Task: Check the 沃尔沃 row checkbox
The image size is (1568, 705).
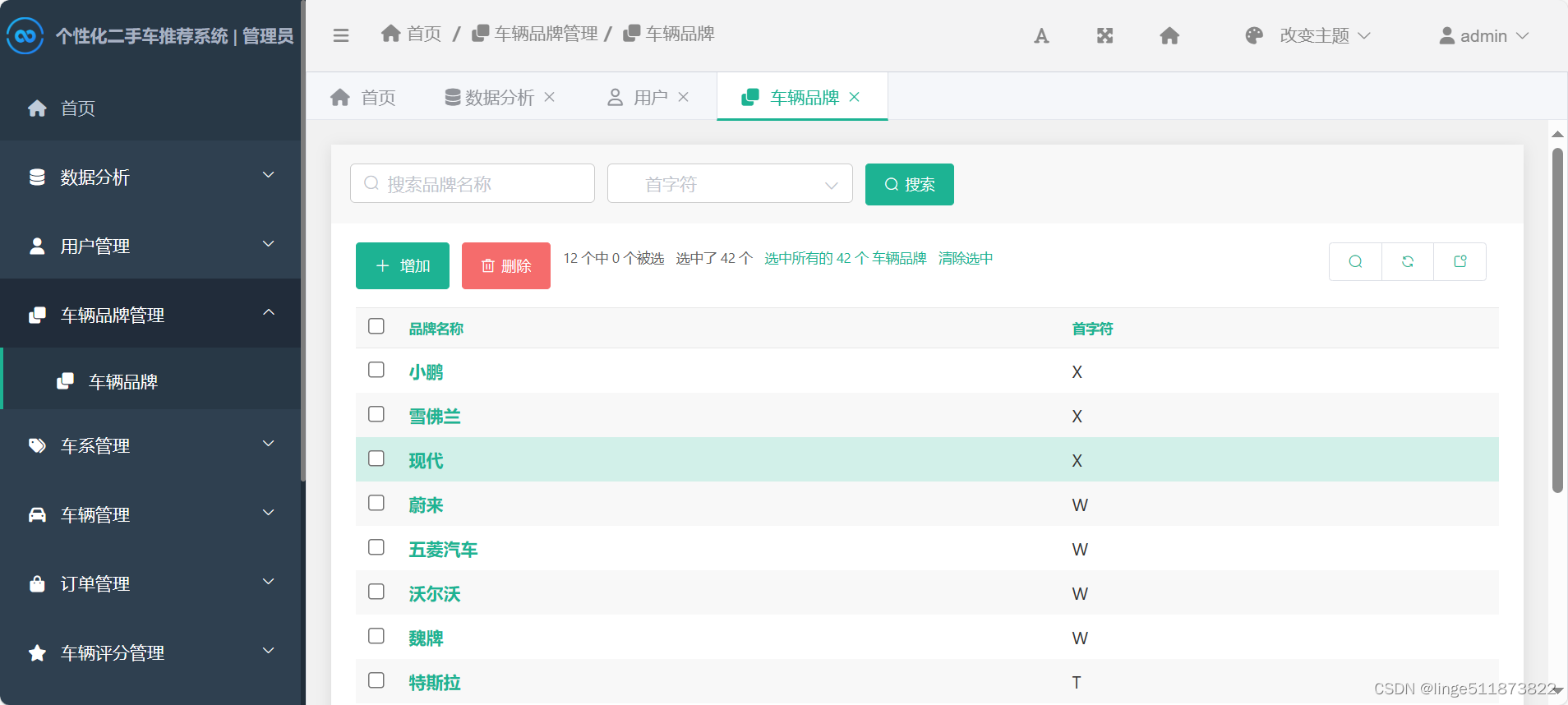Action: pyautogui.click(x=376, y=592)
